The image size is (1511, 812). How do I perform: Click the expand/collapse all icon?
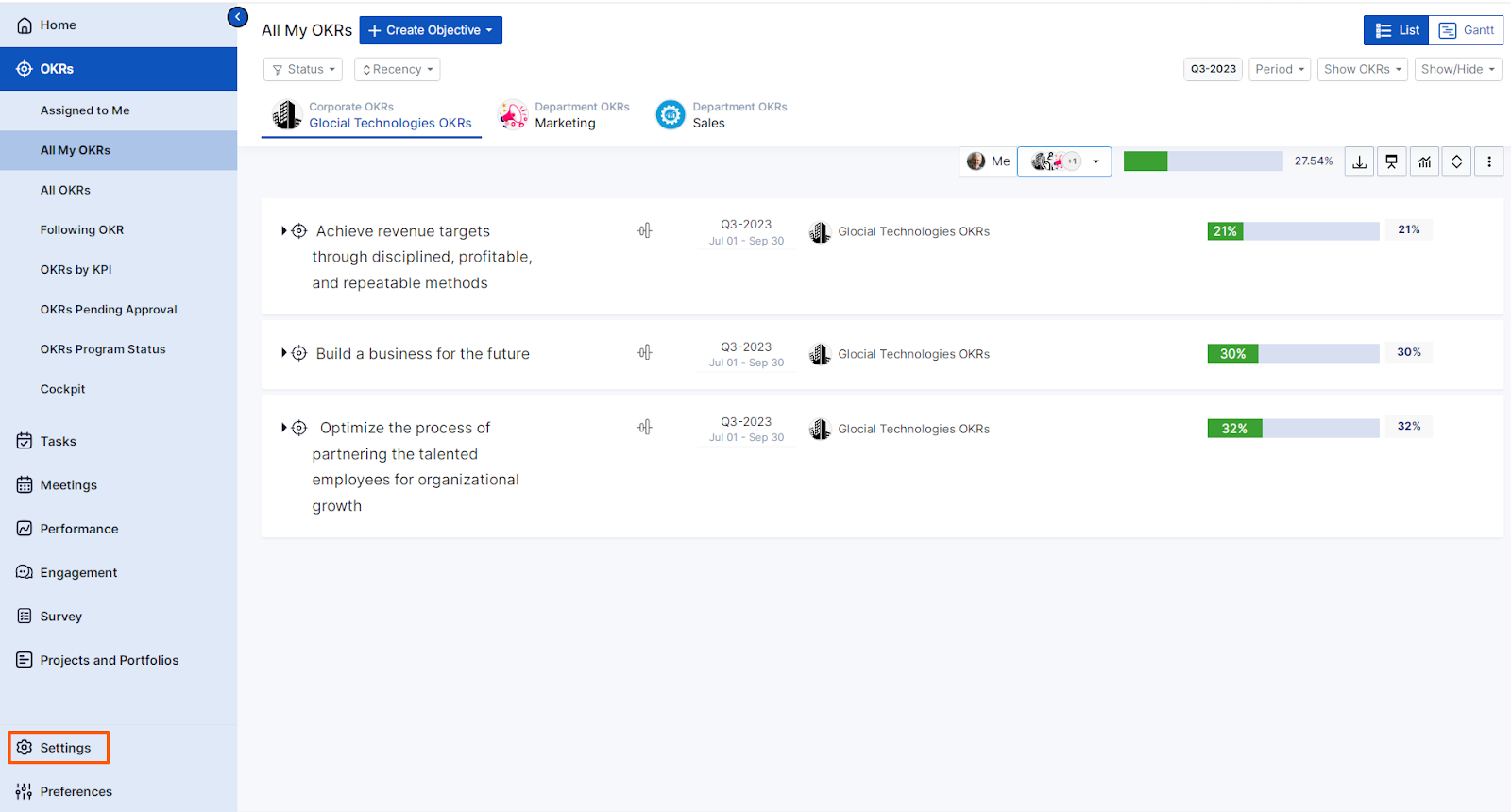click(1456, 161)
